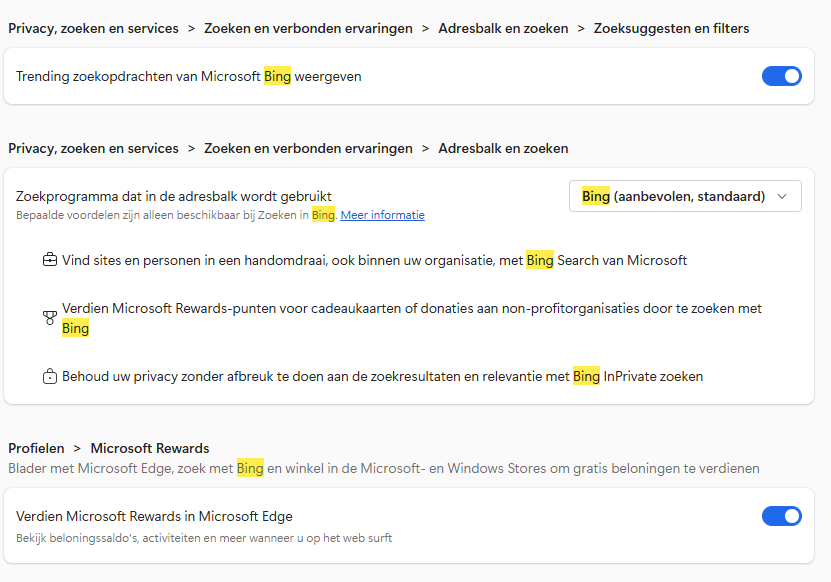
Task: Navigate to Profielen breadcrumb
Action: (x=36, y=448)
